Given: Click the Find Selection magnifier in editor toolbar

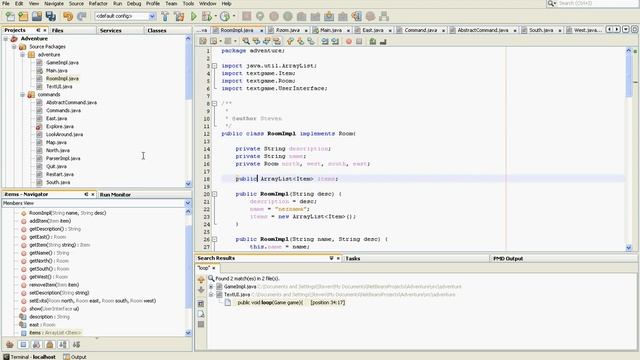Looking at the screenshot, I should click(x=246, y=41).
